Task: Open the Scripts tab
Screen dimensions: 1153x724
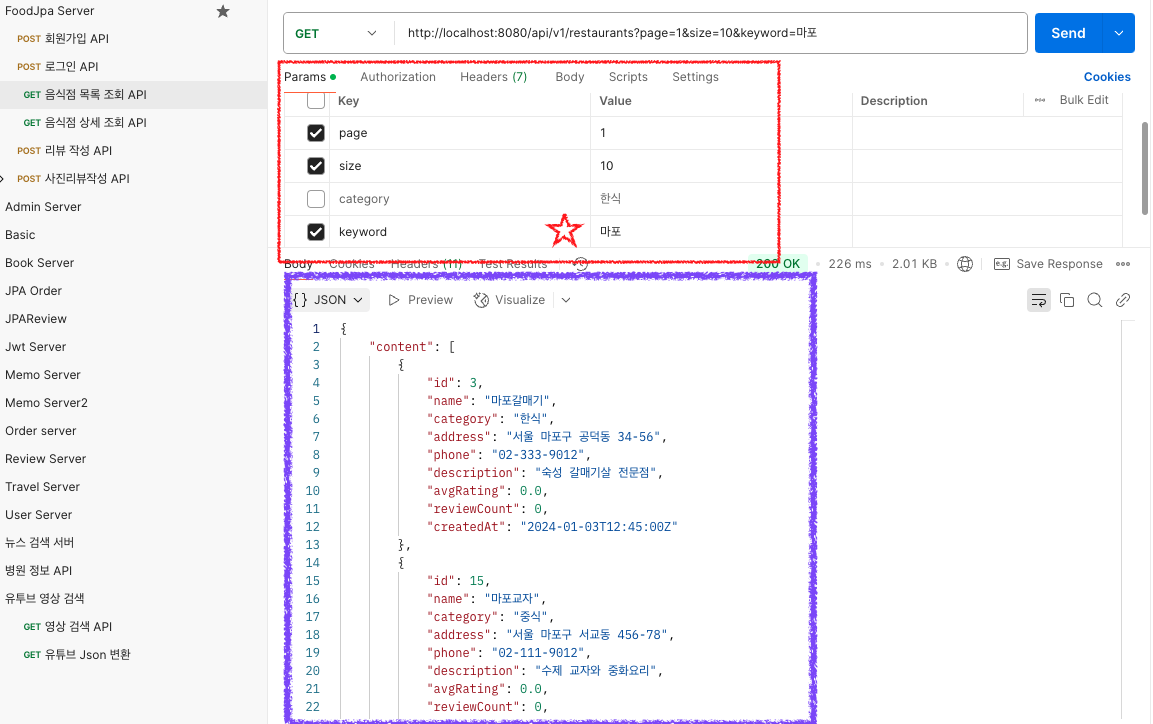Action: (628, 77)
